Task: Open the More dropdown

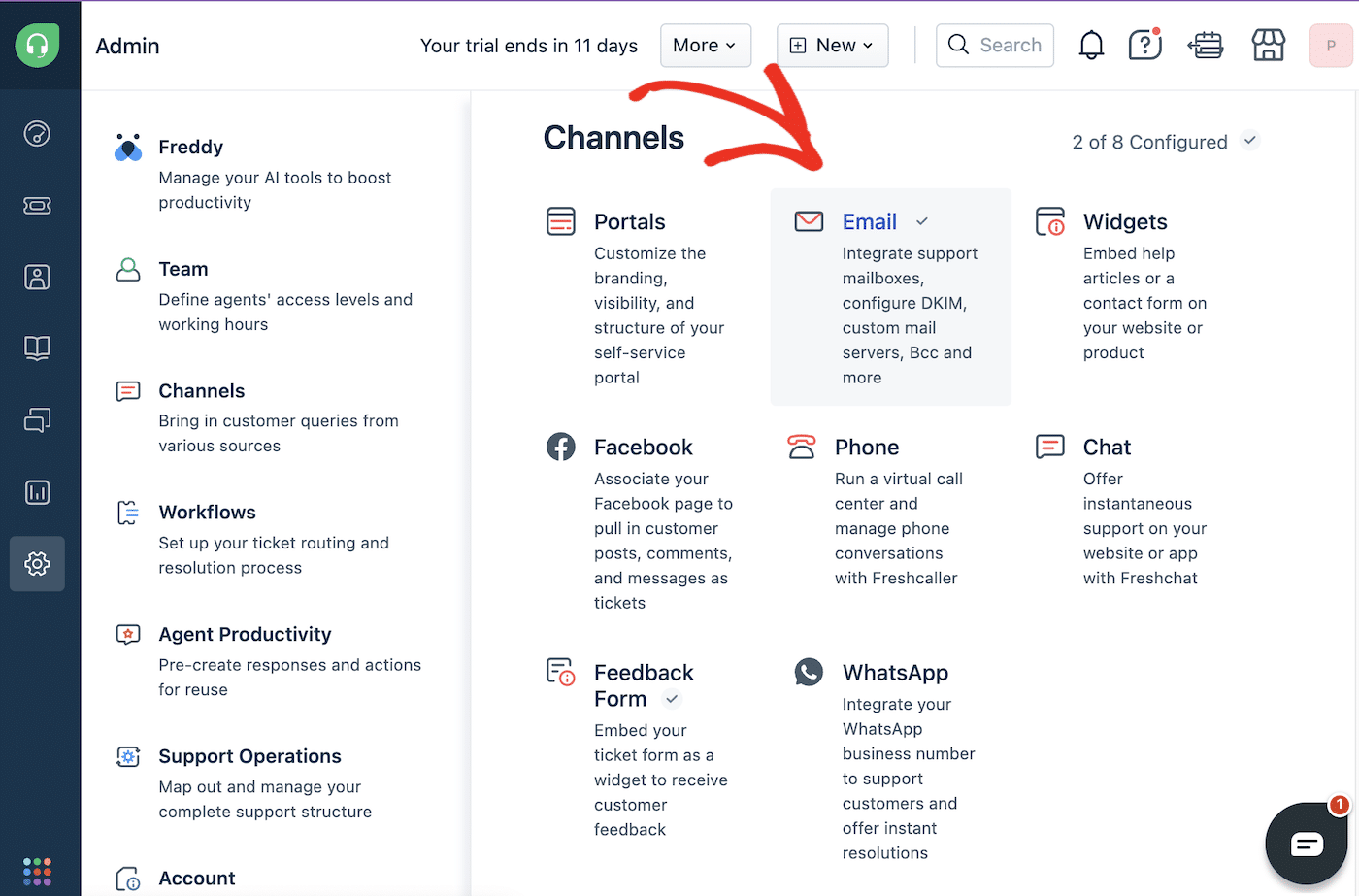Action: [706, 45]
